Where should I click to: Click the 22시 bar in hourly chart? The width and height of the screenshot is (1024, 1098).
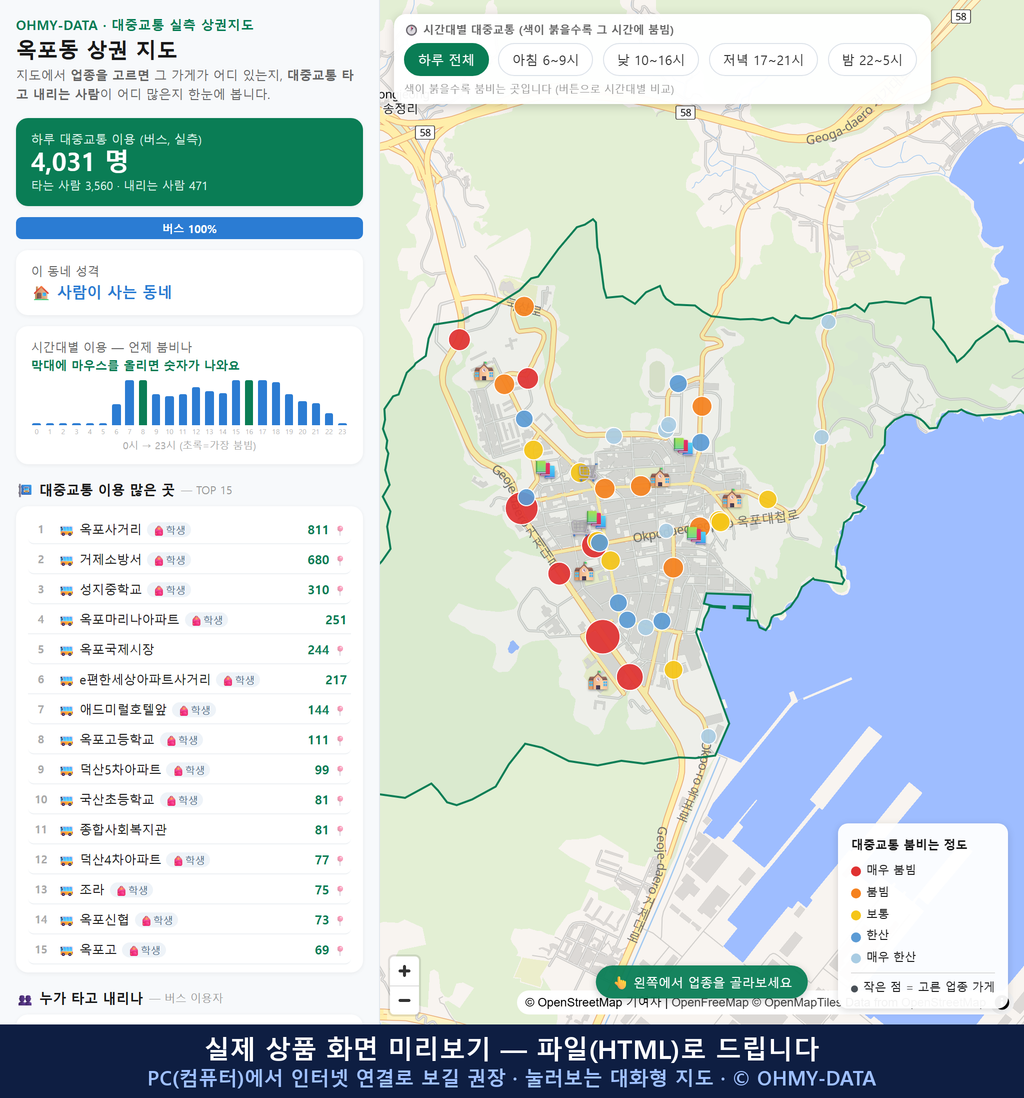[329, 419]
